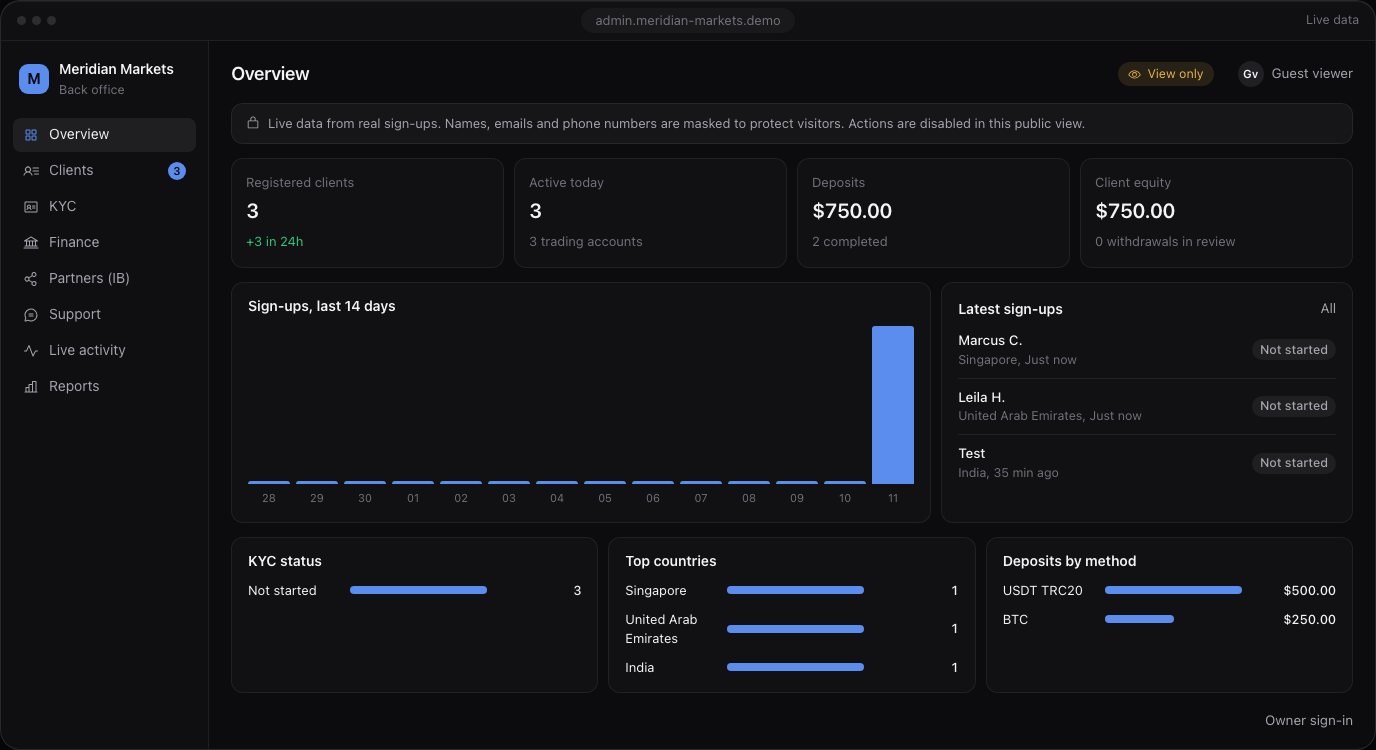Click the Overview grid icon in sidebar

click(x=31, y=135)
